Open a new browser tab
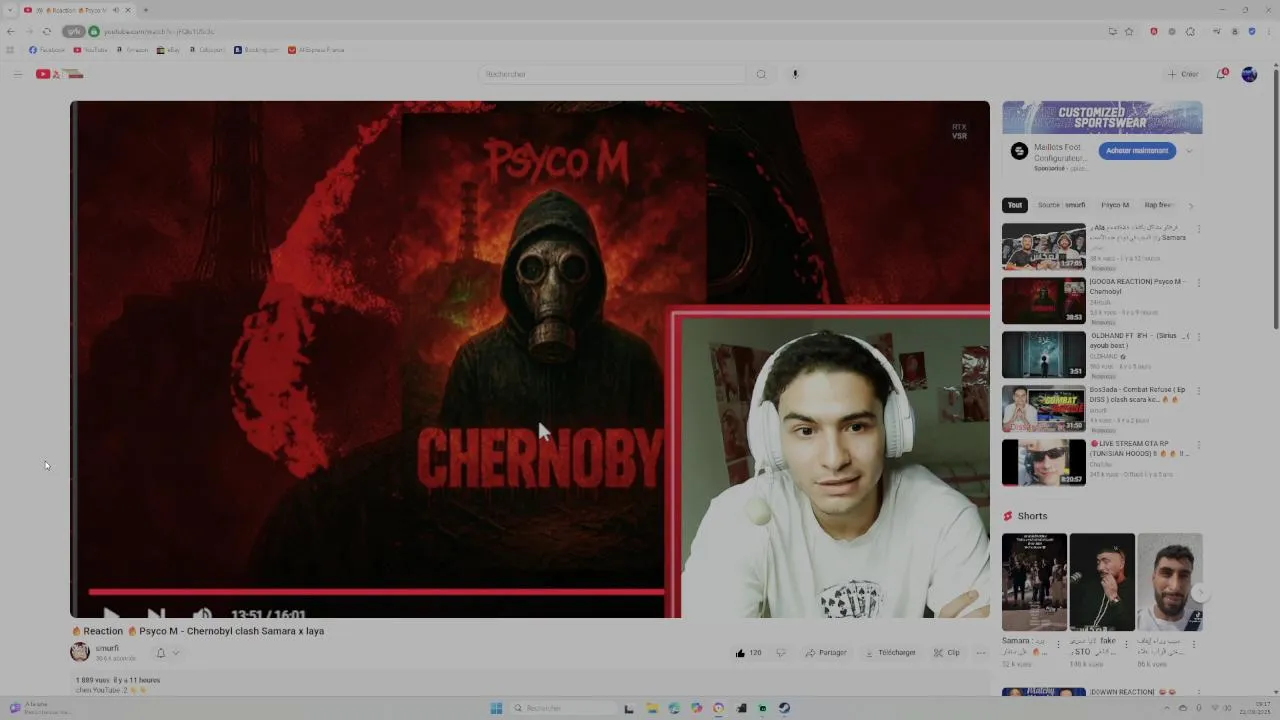 click(x=145, y=10)
